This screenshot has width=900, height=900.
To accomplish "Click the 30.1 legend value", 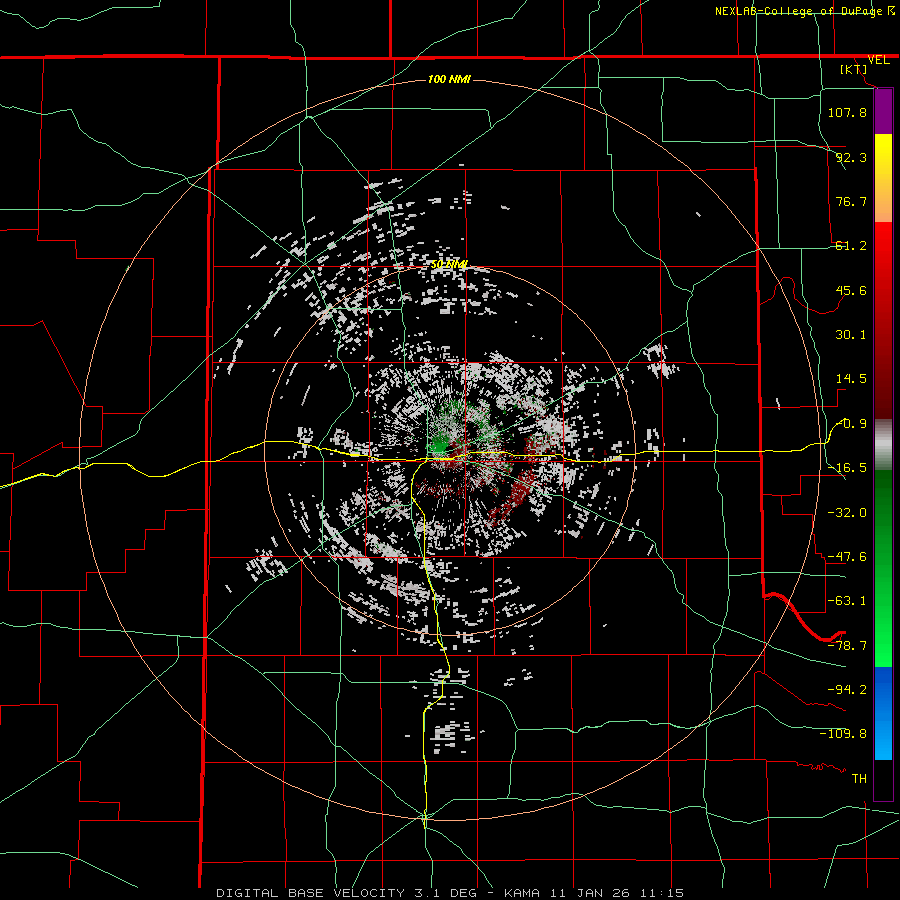I will (851, 335).
